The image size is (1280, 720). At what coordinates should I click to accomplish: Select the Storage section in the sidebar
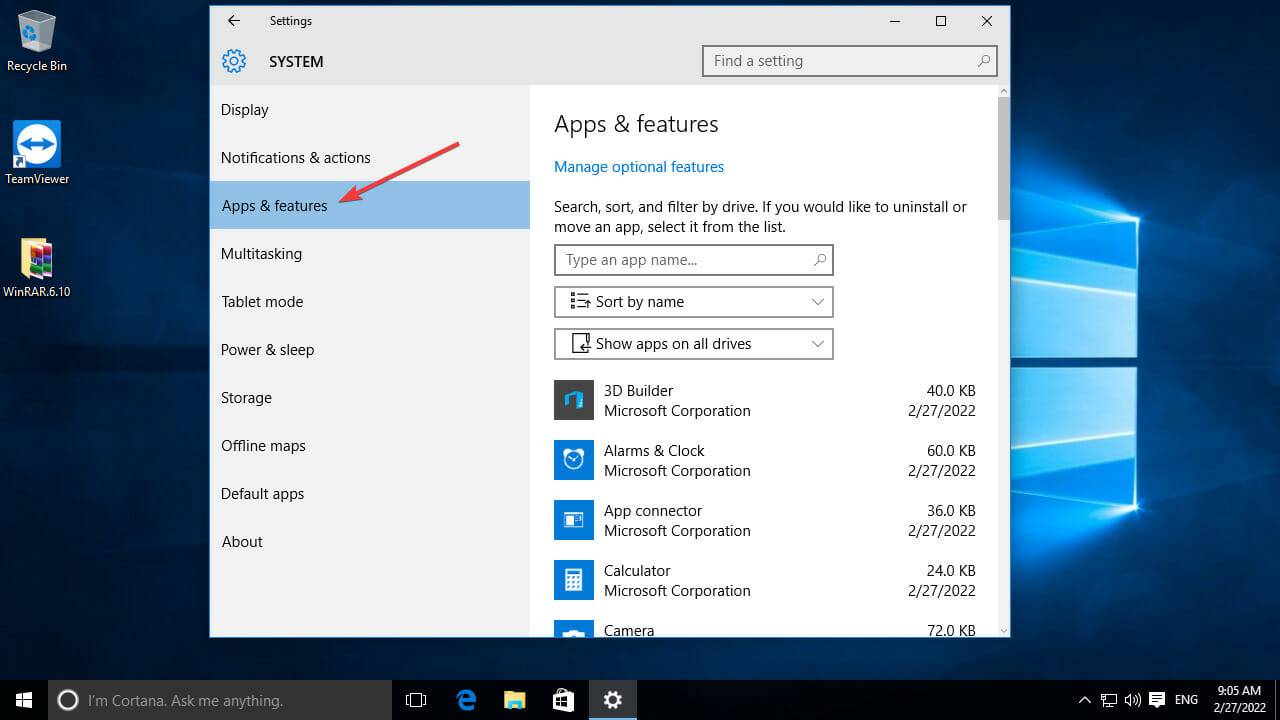click(x=246, y=397)
